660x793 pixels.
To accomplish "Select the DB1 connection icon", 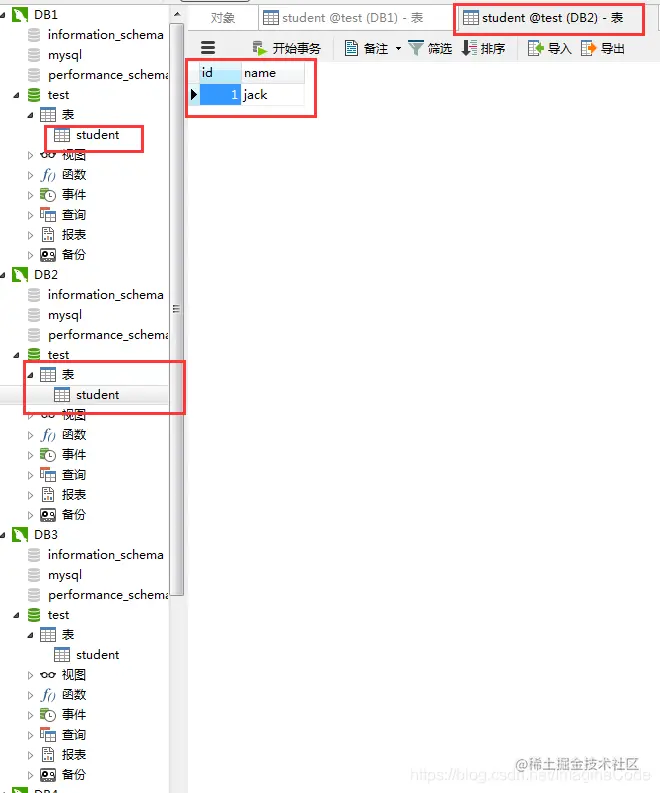I will (20, 15).
